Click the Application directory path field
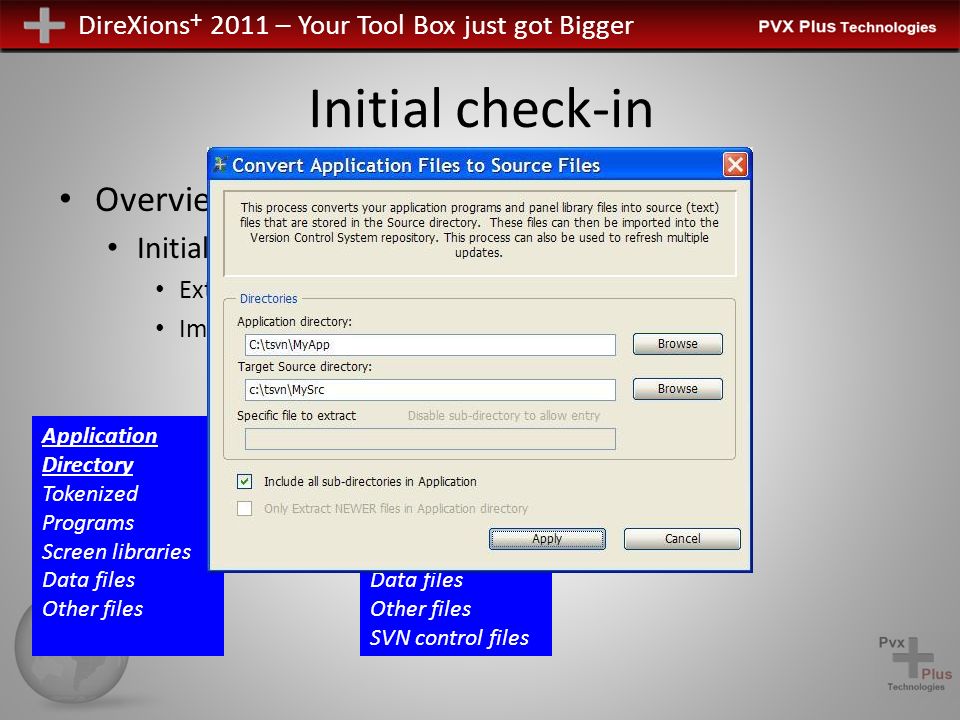960x720 pixels. click(430, 345)
